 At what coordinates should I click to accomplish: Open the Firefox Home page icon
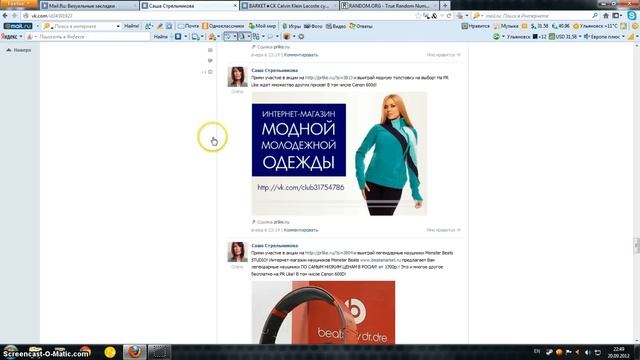point(606,16)
